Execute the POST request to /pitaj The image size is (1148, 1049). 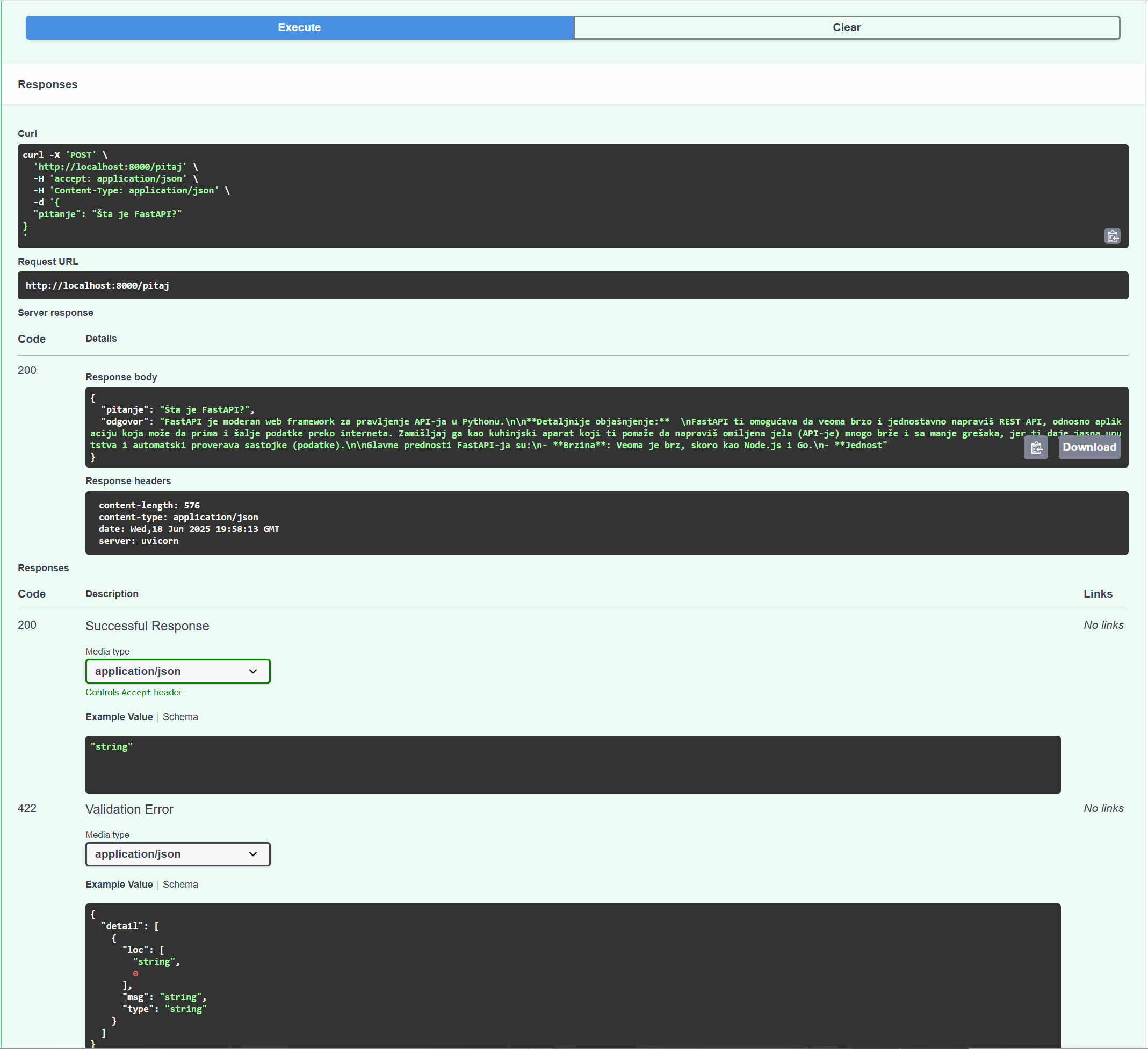click(x=298, y=27)
